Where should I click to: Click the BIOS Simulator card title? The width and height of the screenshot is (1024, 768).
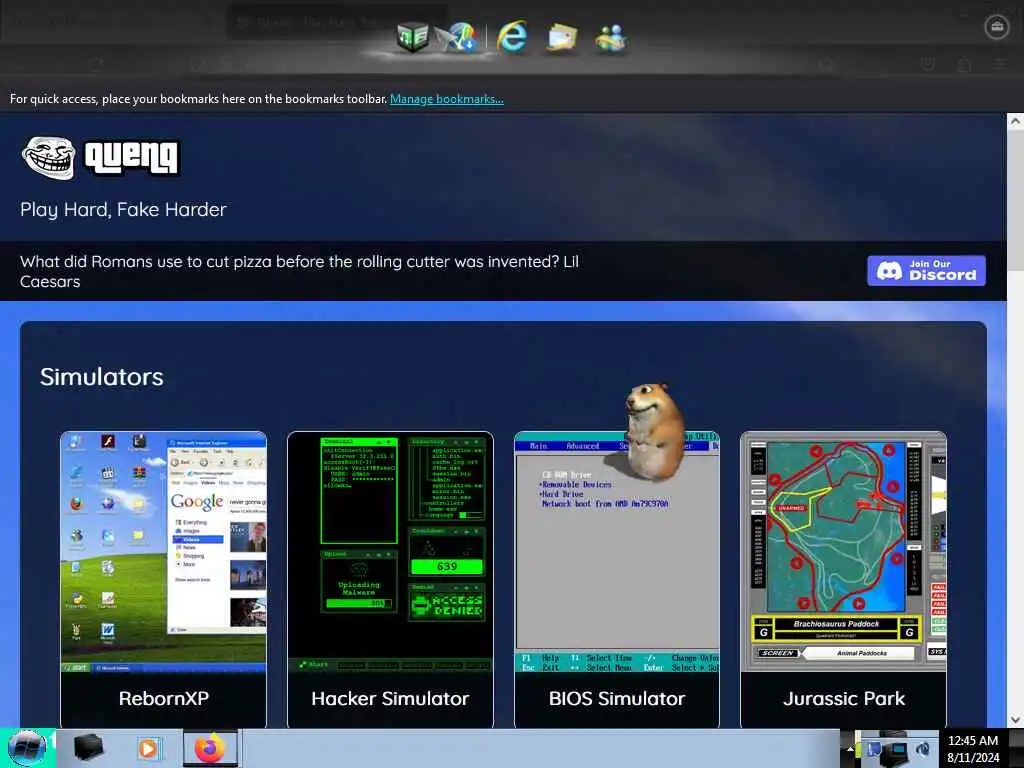(617, 698)
